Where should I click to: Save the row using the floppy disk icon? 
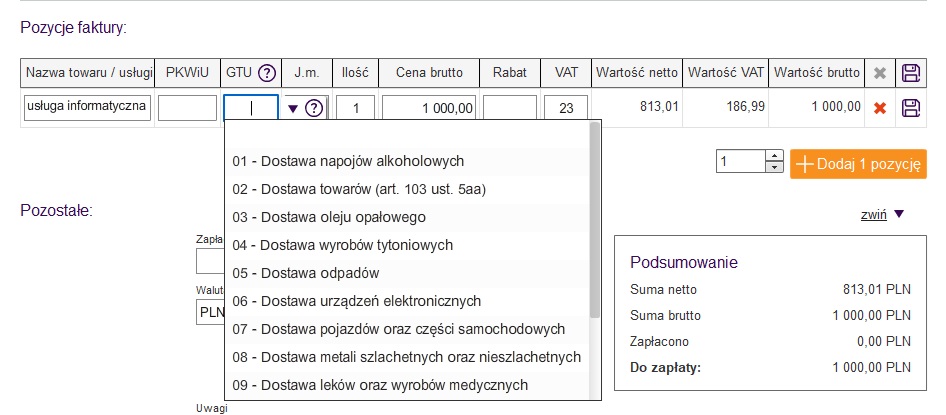(x=911, y=108)
